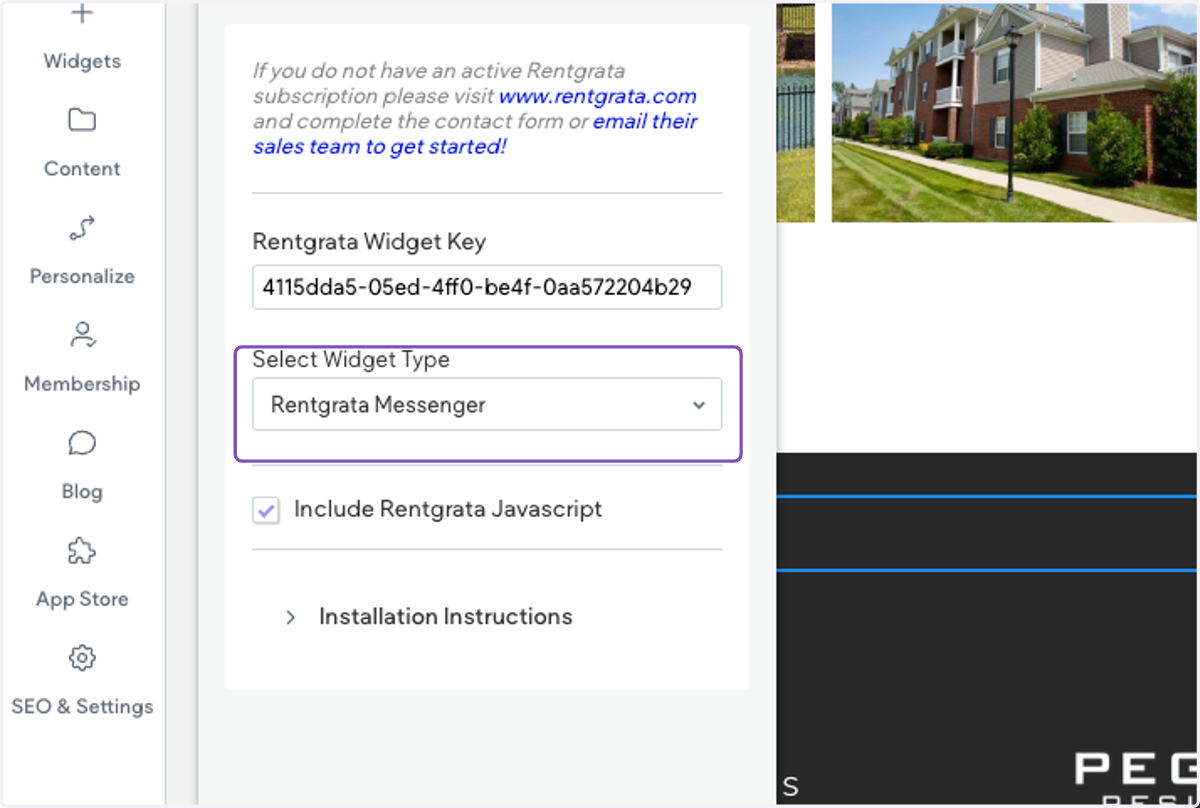Click email their sales team link

(x=475, y=134)
